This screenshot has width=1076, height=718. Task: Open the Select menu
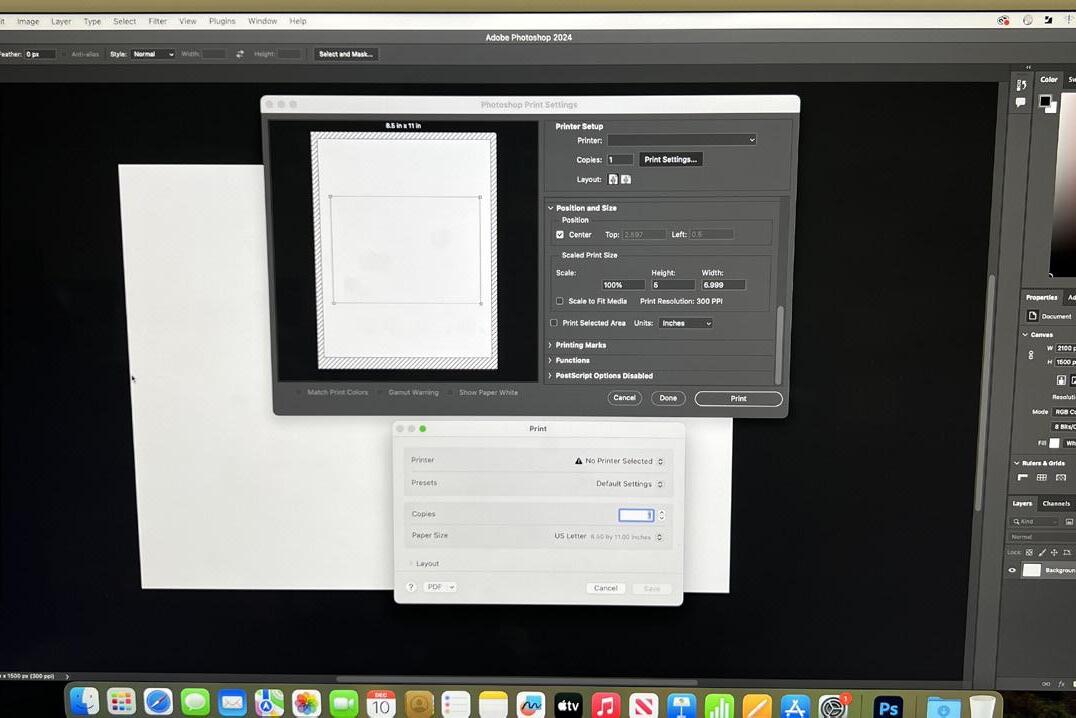[124, 21]
